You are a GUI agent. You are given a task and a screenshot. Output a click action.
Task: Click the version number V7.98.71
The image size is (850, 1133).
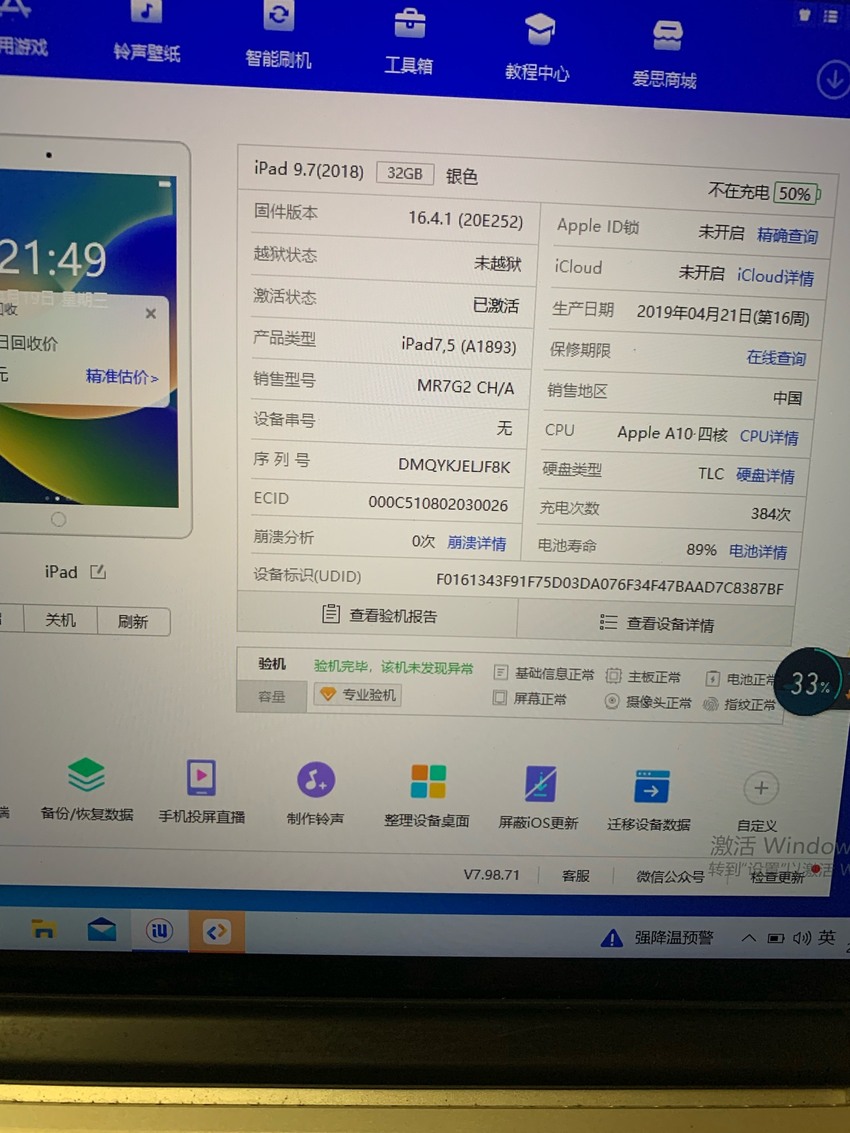tap(491, 874)
